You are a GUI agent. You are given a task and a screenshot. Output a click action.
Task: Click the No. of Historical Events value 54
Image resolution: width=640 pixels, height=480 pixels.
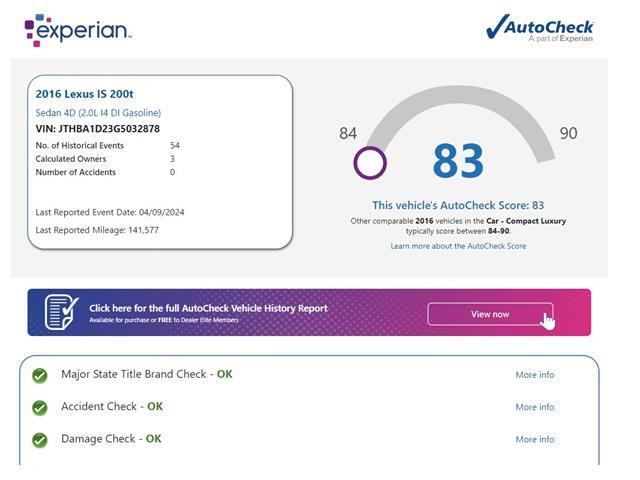[175, 145]
